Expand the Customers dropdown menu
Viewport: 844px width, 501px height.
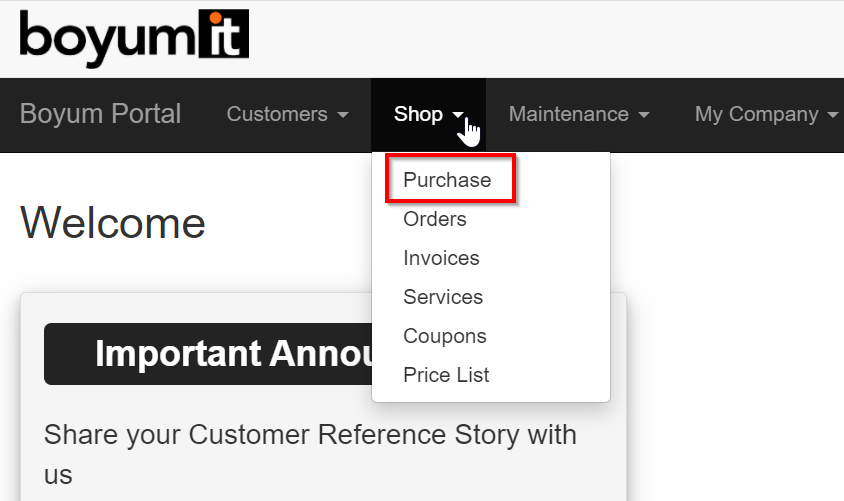click(x=287, y=114)
